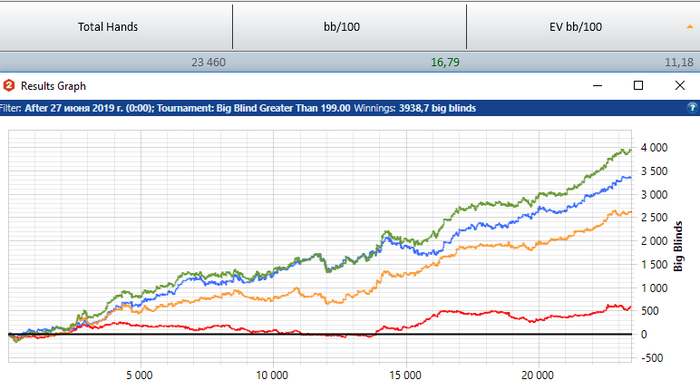Click the 5 000 x-axis label

tap(139, 375)
